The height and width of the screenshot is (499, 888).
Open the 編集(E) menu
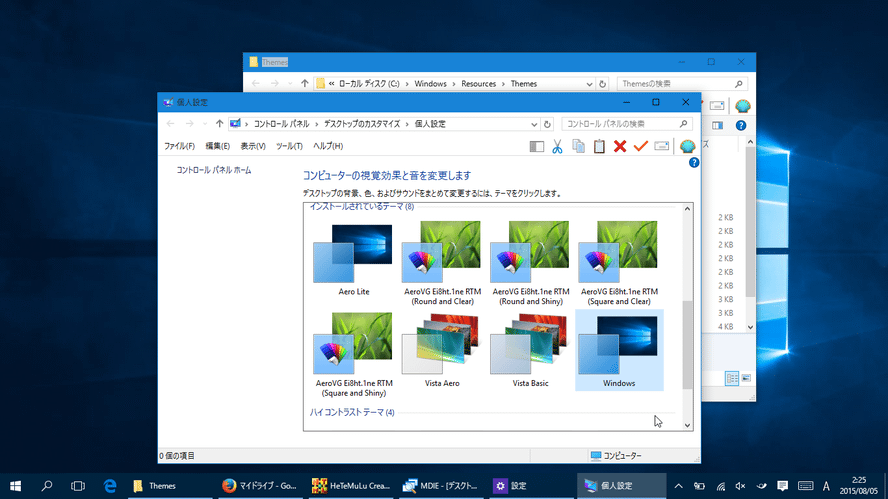click(217, 146)
